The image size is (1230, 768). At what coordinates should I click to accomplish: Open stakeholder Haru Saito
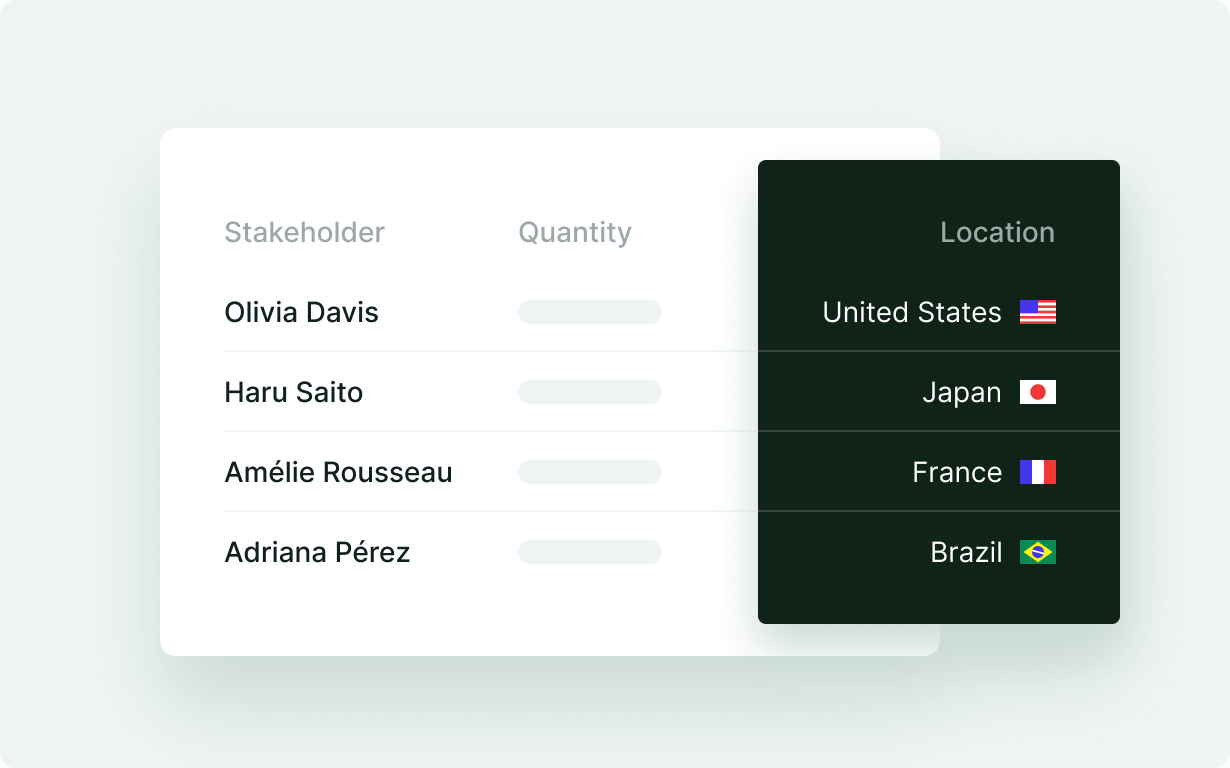pyautogui.click(x=293, y=392)
